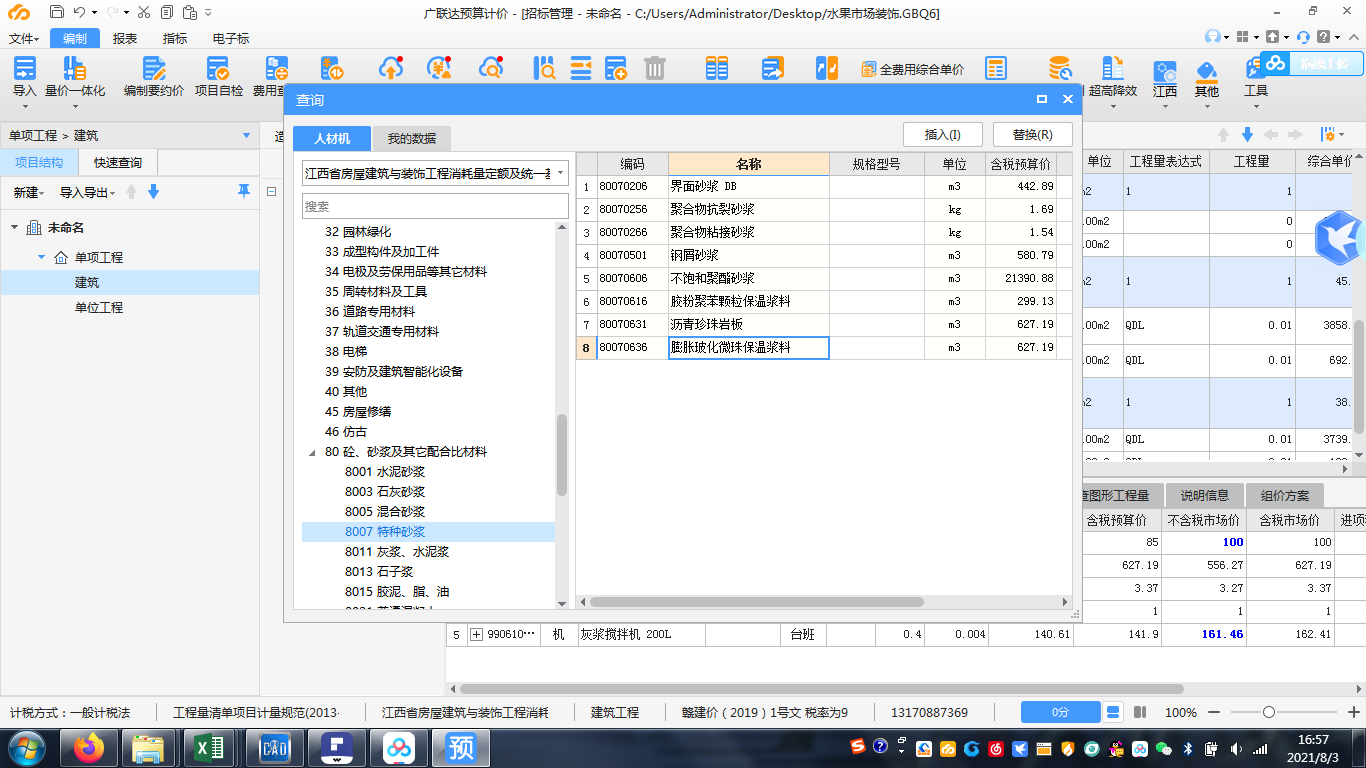Click the blue down arrow in project panel

[x=153, y=192]
